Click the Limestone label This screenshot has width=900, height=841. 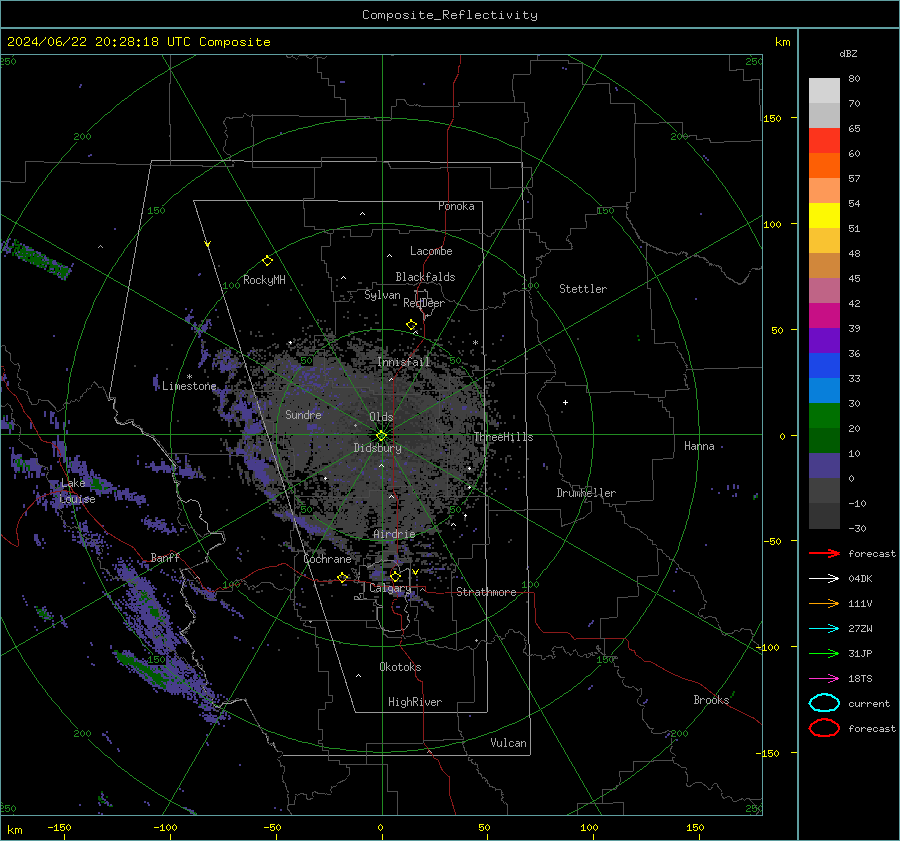point(189,386)
